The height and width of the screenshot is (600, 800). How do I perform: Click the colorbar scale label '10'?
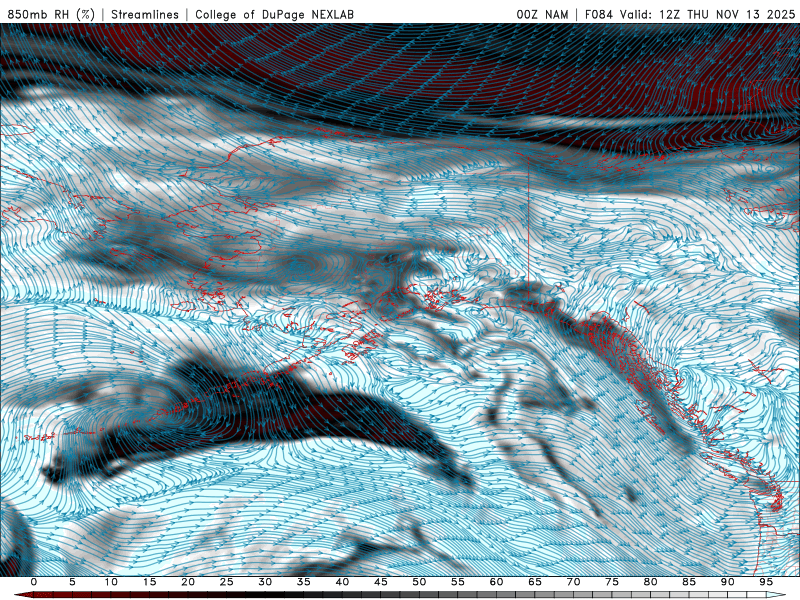(111, 582)
